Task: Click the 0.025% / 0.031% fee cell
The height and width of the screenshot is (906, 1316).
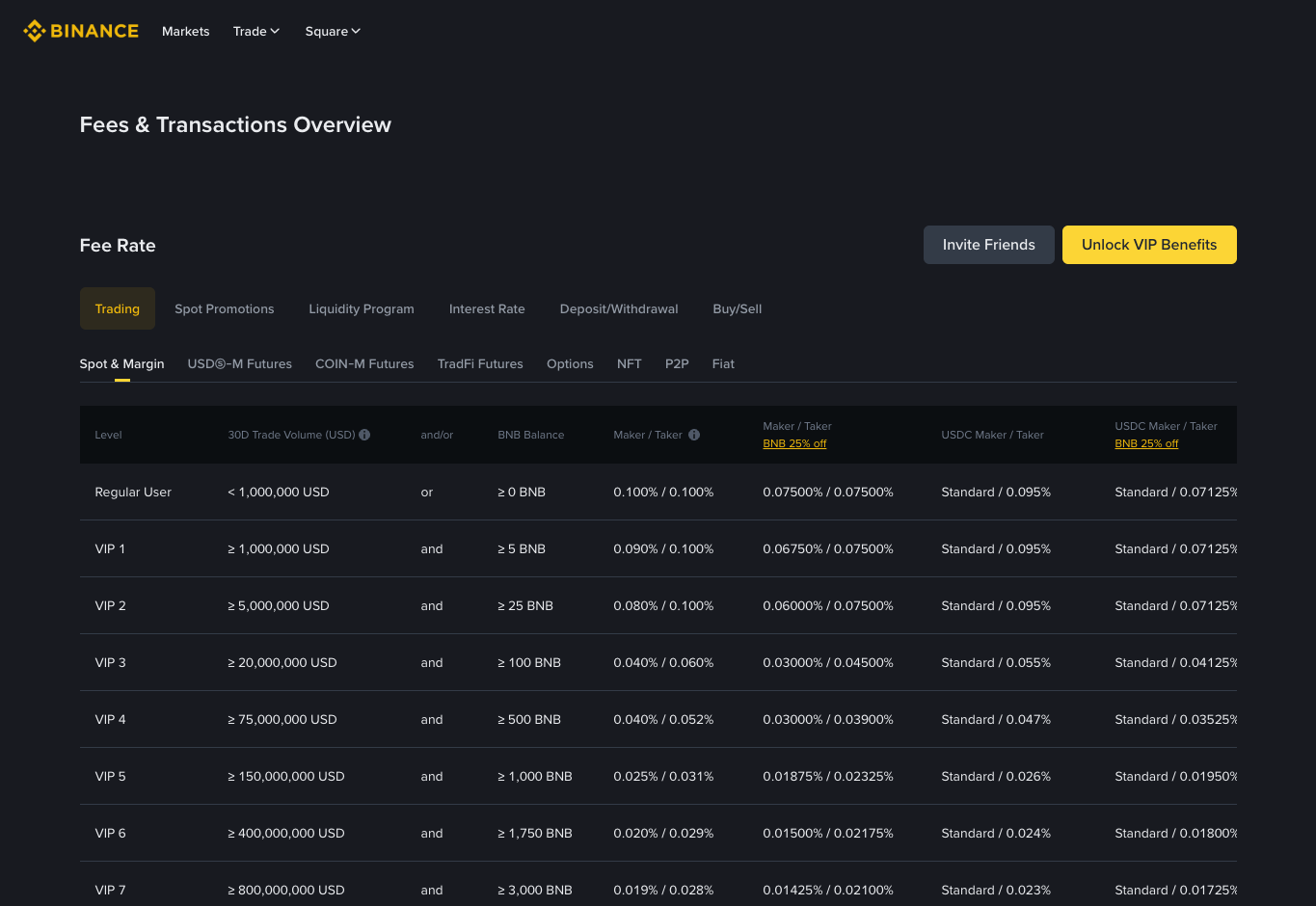Action: tap(663, 777)
